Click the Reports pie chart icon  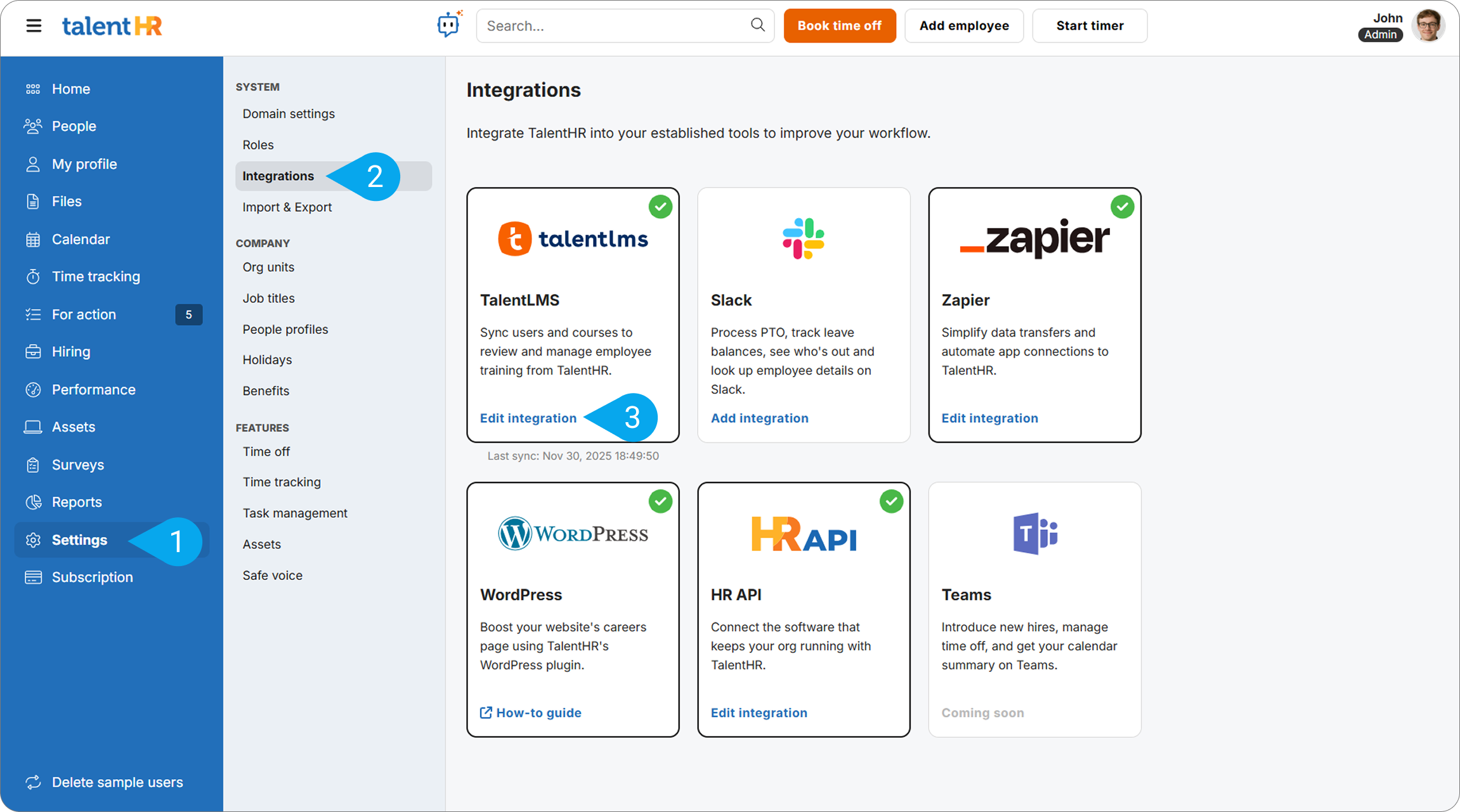coord(33,502)
